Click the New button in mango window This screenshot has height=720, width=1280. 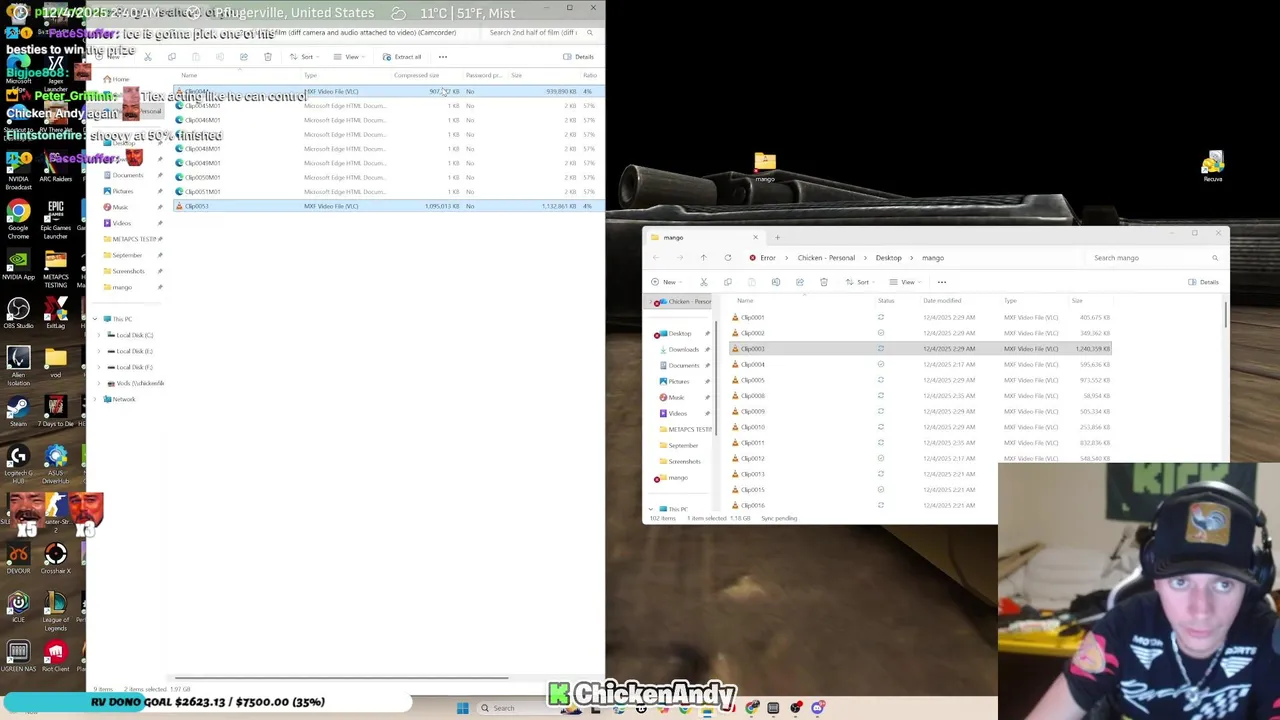click(x=665, y=282)
